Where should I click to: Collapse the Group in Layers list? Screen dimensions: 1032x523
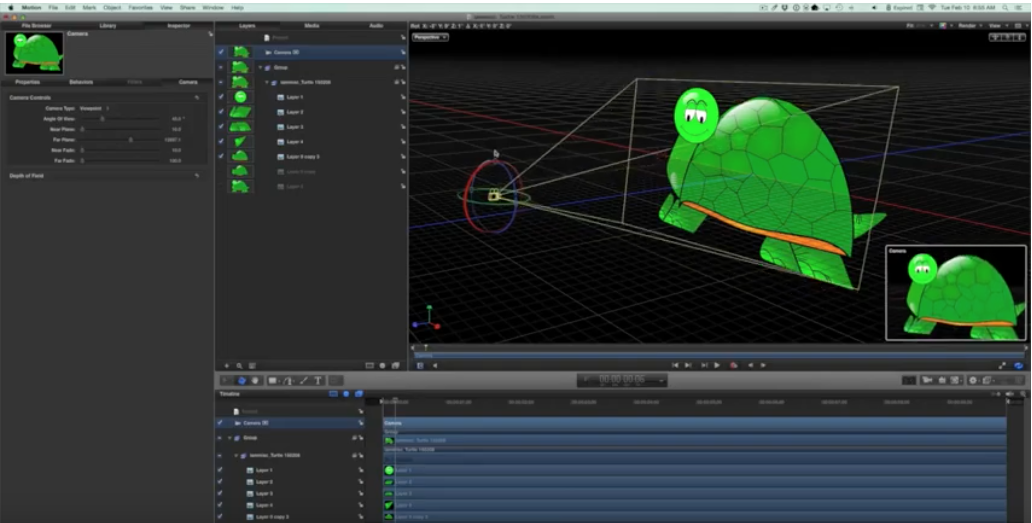[x=260, y=67]
